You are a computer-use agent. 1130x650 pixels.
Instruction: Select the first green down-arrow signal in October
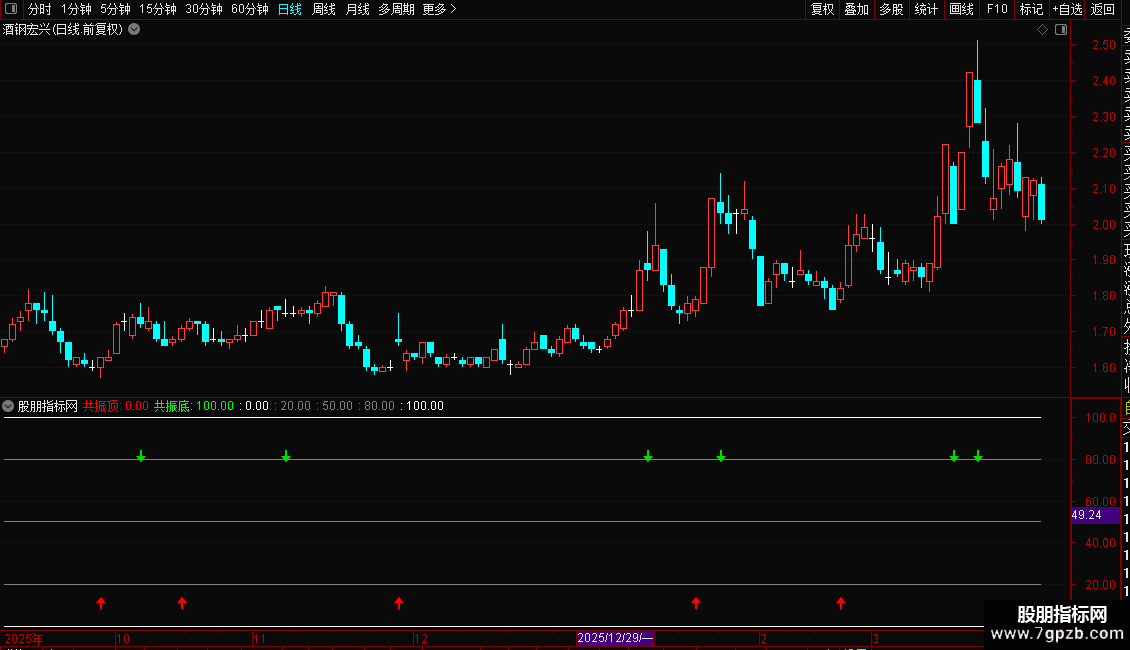141,456
